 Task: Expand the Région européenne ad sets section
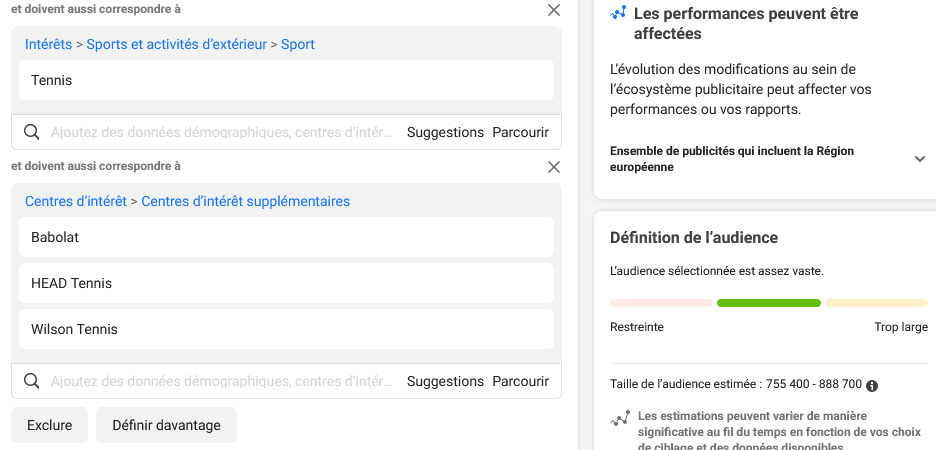pyautogui.click(x=920, y=159)
